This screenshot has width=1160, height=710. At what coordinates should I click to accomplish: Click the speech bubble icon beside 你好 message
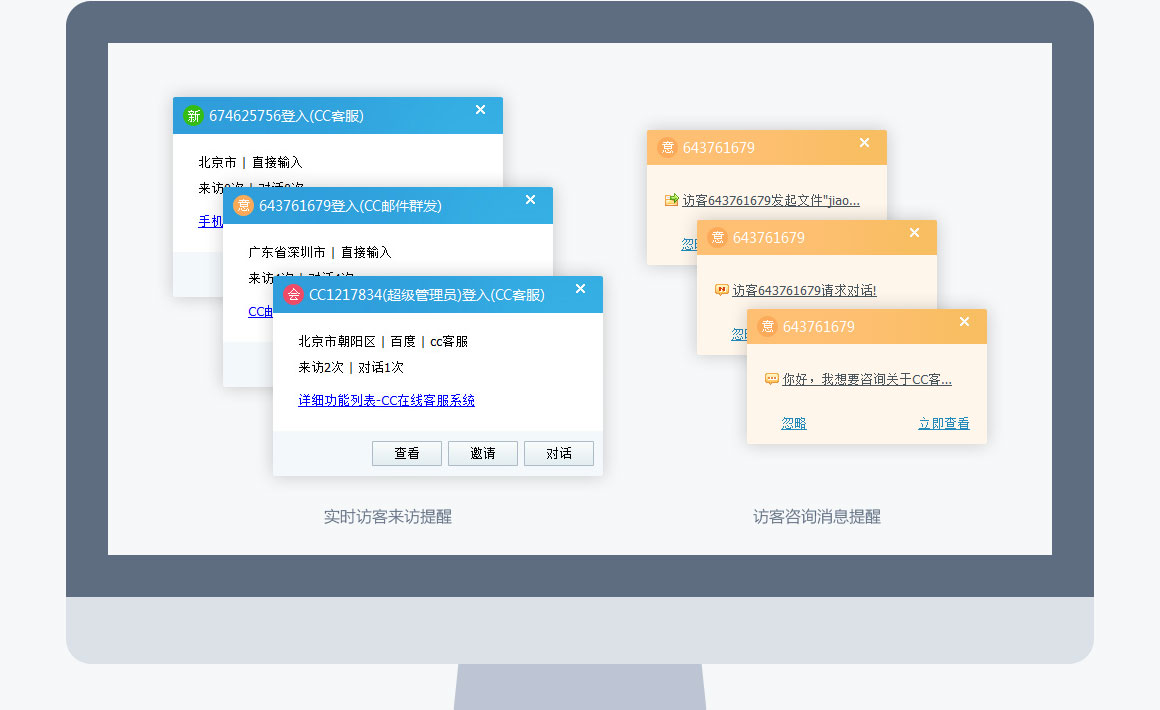771,379
